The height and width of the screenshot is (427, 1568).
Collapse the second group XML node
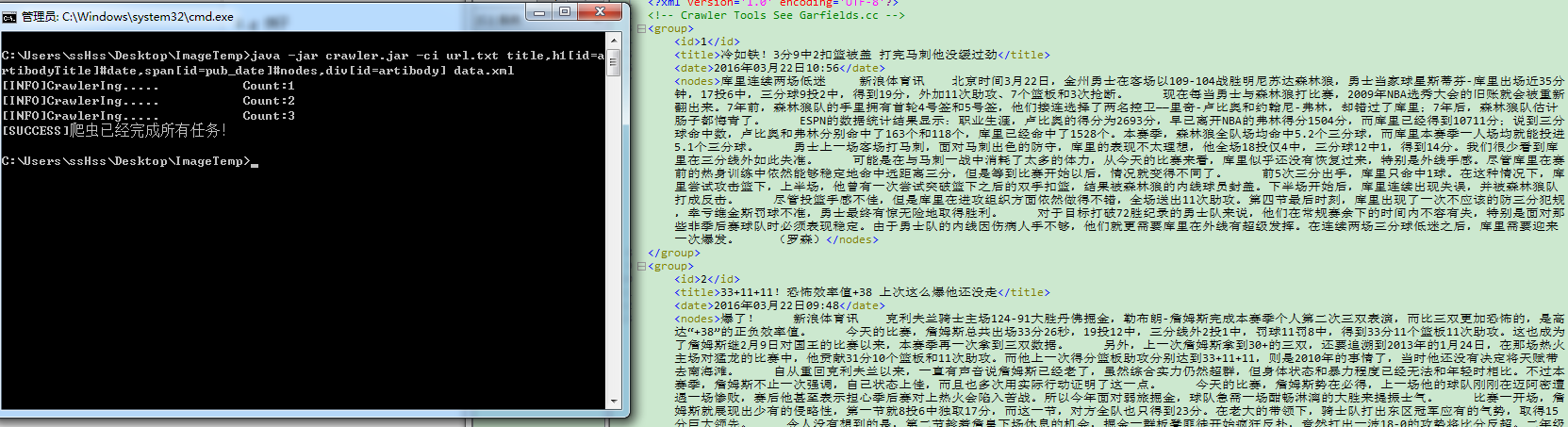coord(641,266)
